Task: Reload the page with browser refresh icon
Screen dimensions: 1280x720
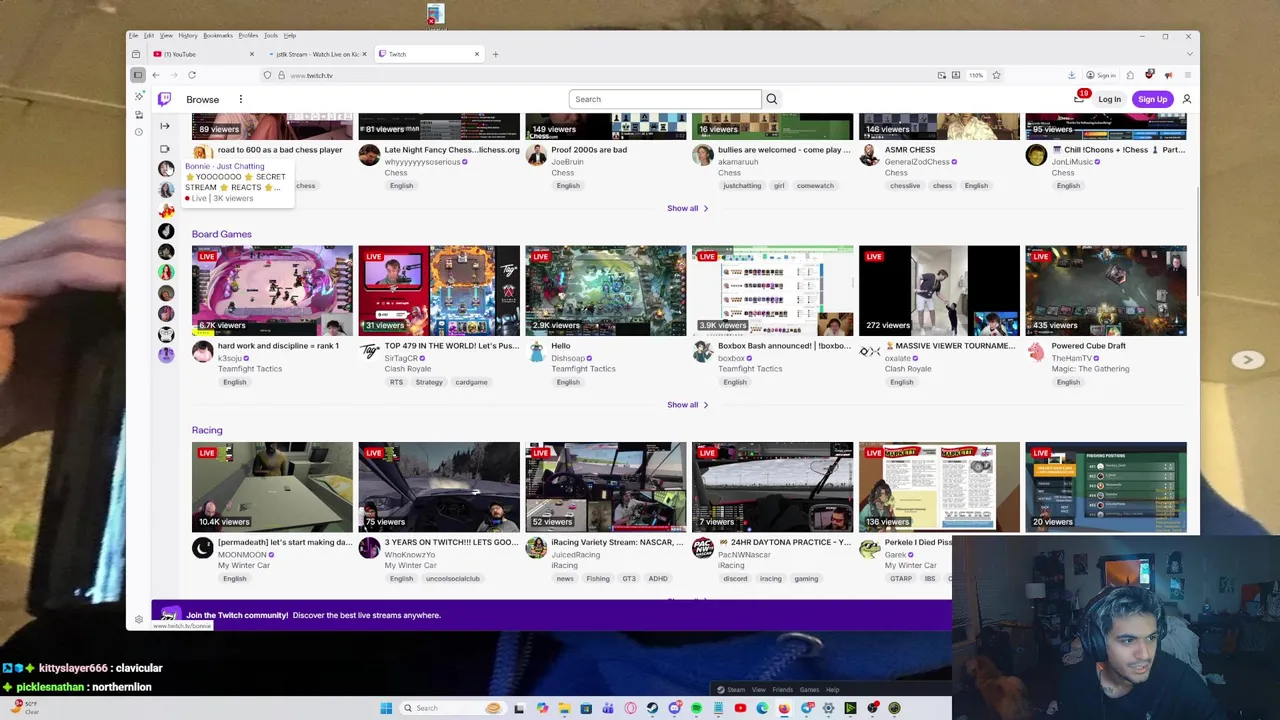Action: [192, 75]
